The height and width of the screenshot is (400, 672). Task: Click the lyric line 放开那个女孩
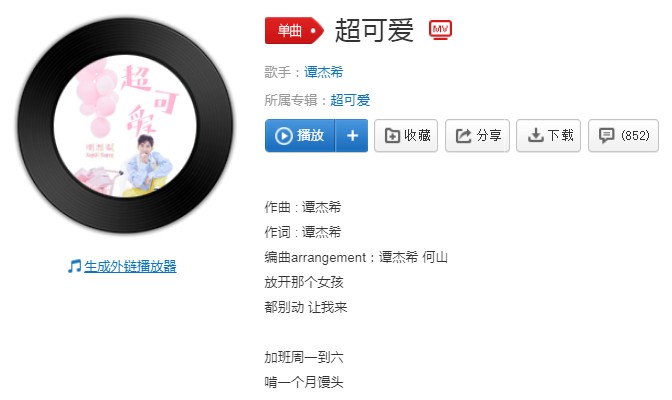[304, 282]
